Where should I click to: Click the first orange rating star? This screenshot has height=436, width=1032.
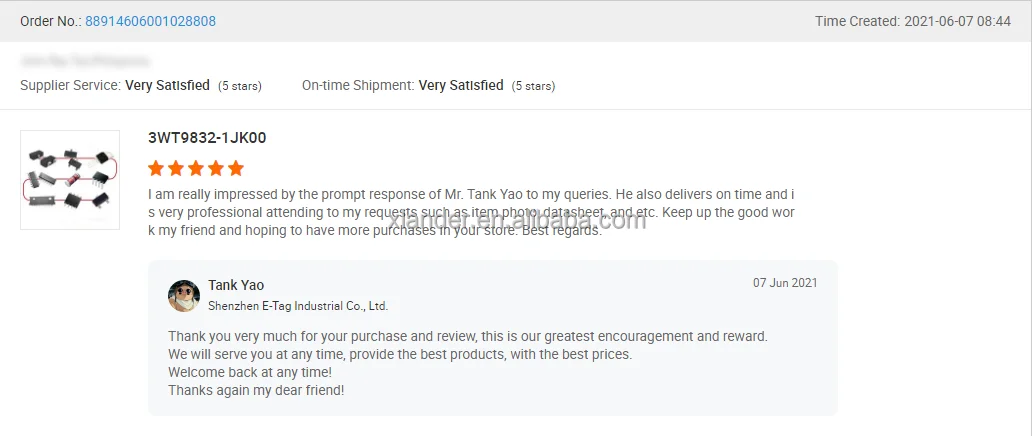(156, 168)
